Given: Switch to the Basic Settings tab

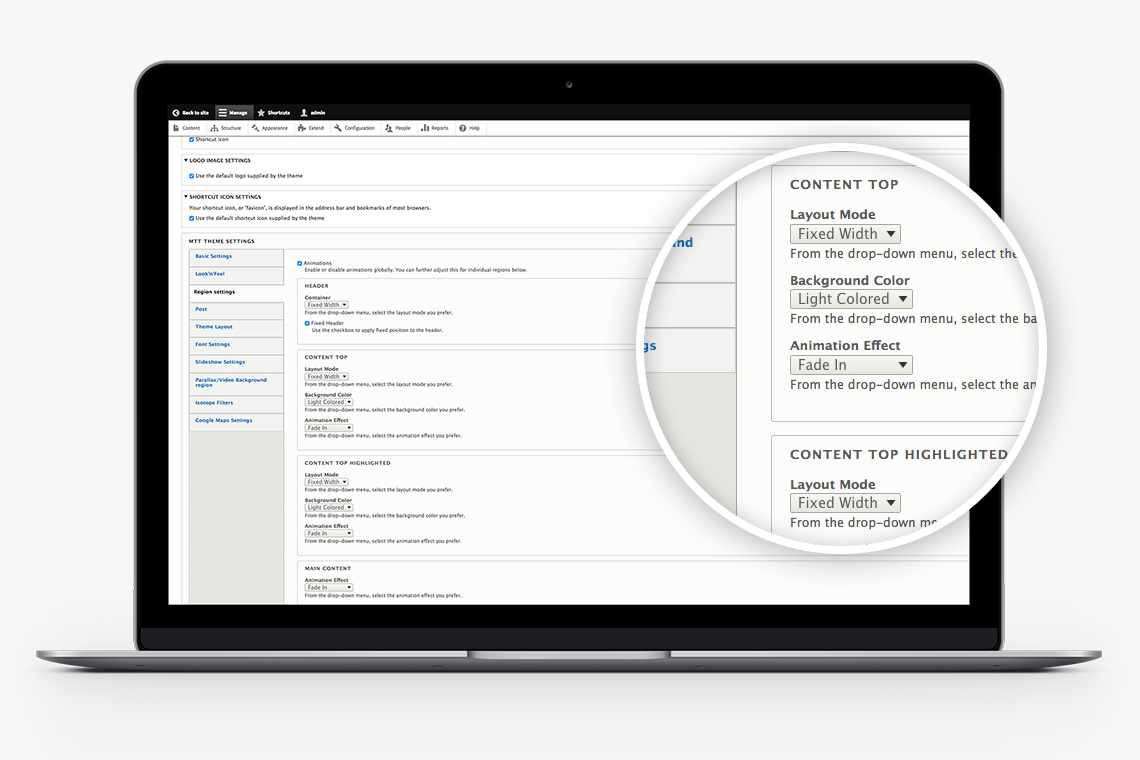Looking at the screenshot, I should [x=214, y=257].
